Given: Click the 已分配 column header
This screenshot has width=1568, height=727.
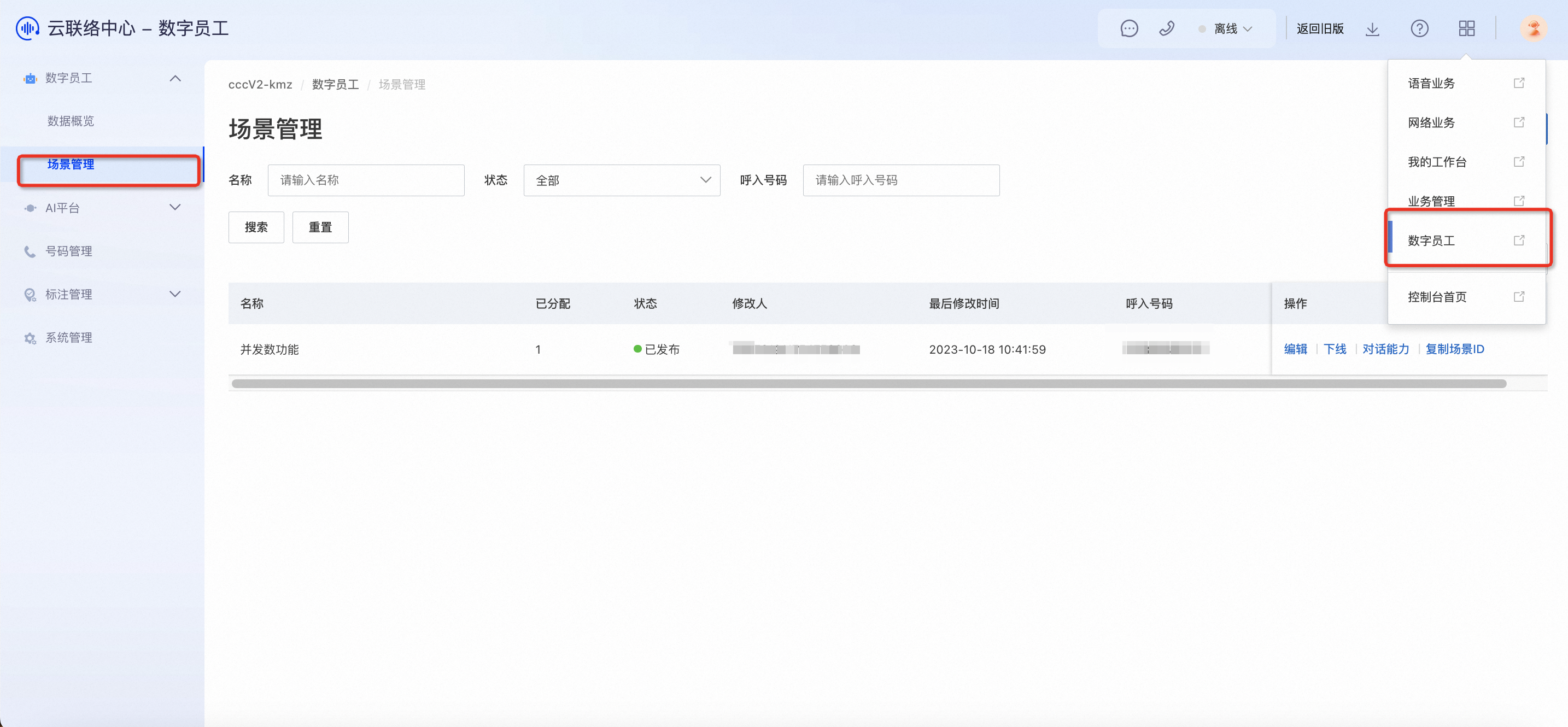Looking at the screenshot, I should [553, 303].
